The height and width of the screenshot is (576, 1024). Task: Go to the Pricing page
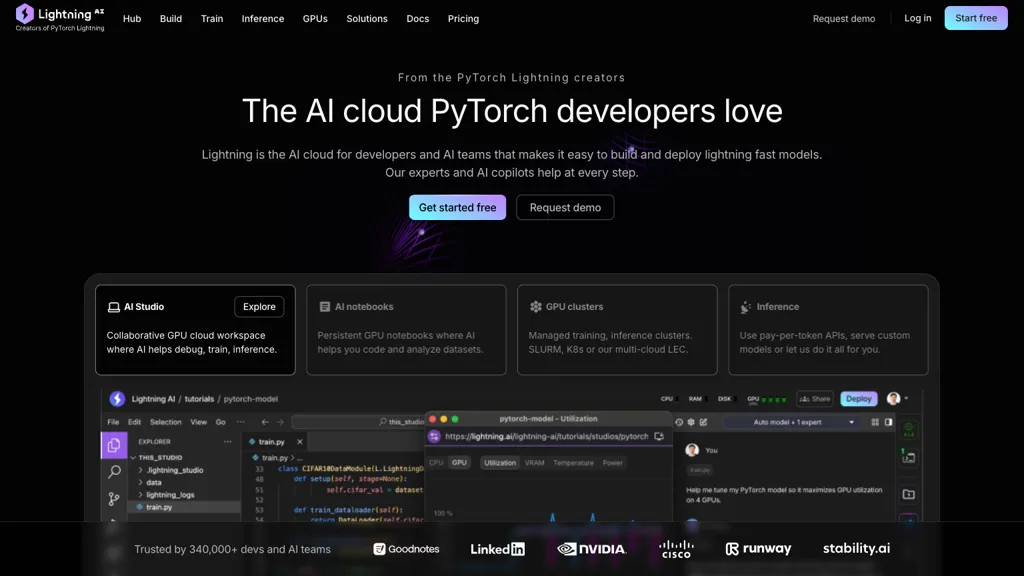click(464, 19)
